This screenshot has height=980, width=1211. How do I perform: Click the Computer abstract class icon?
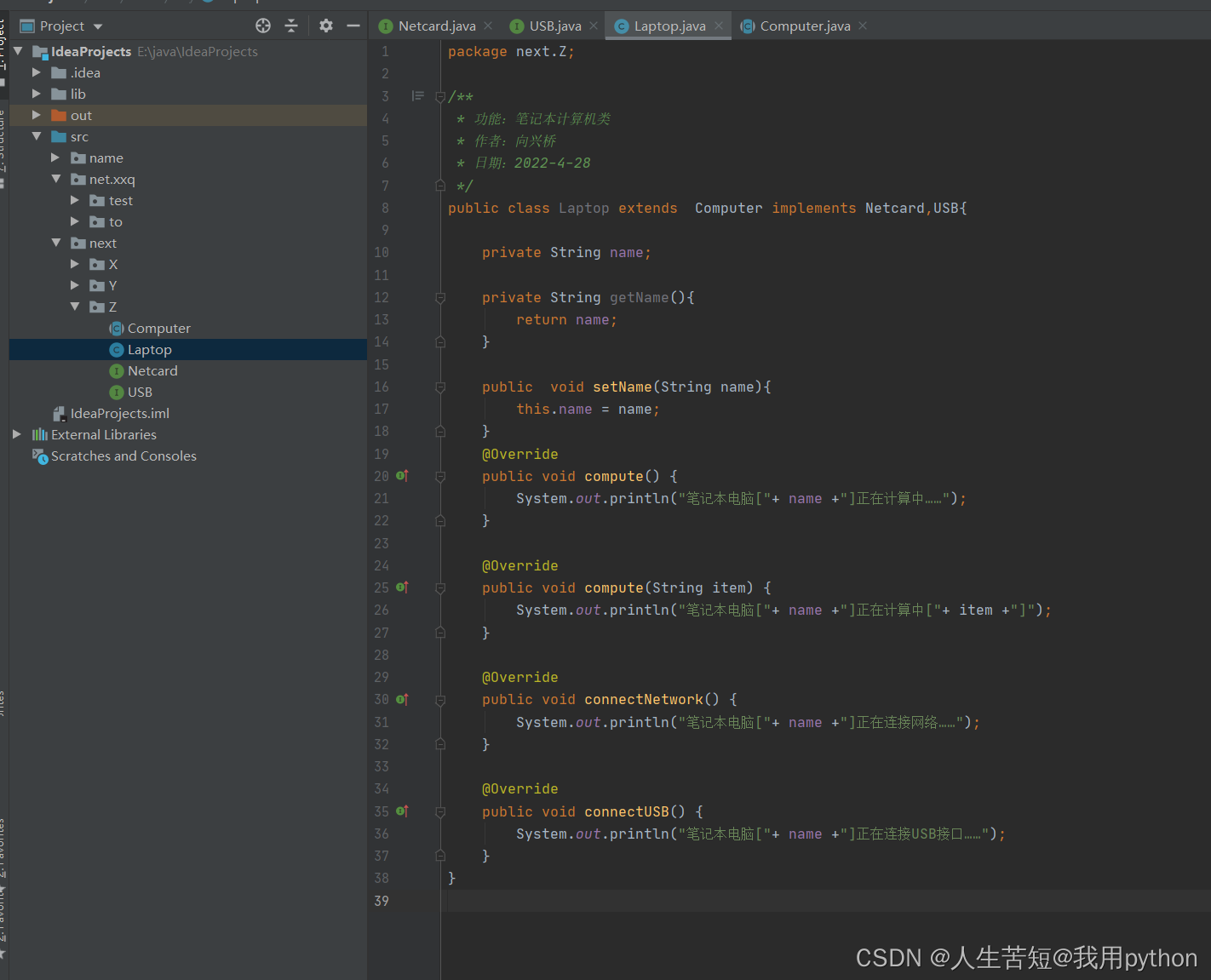pyautogui.click(x=117, y=329)
